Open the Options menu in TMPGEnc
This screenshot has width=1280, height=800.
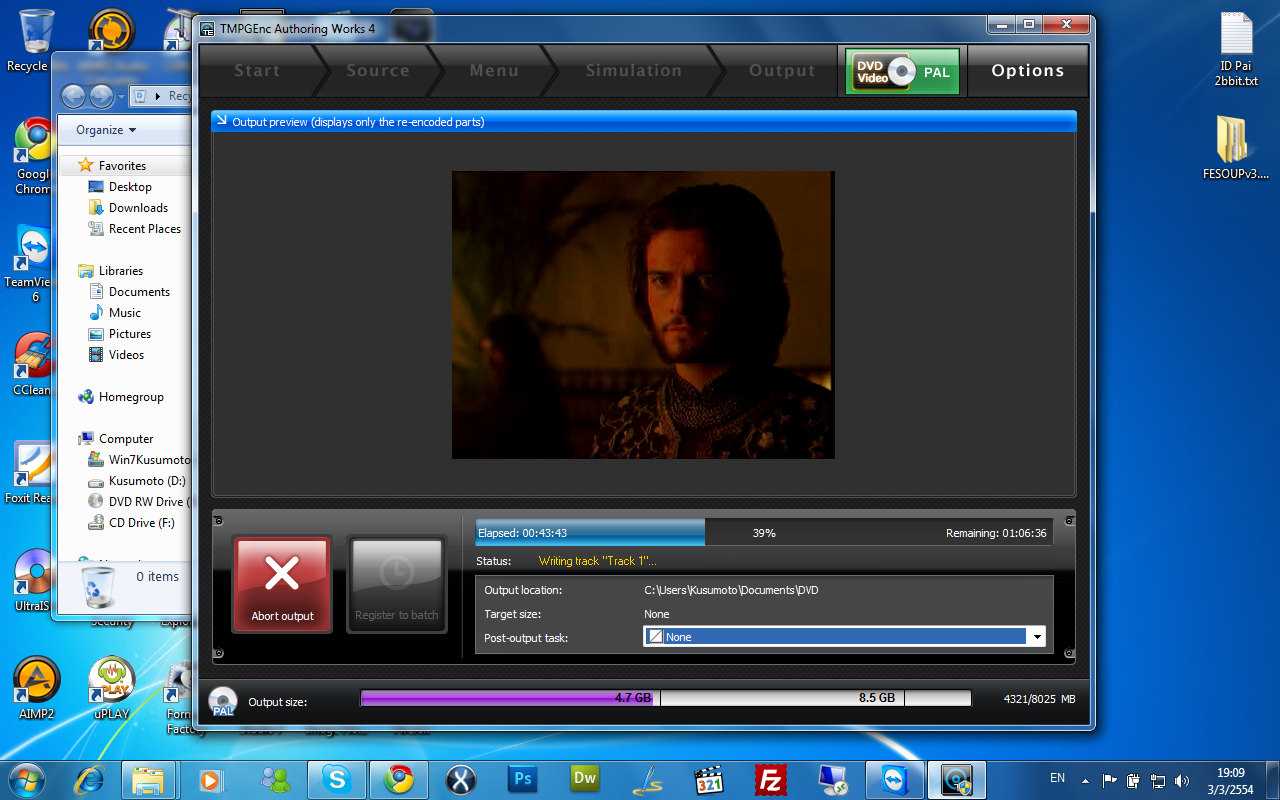pos(1028,71)
